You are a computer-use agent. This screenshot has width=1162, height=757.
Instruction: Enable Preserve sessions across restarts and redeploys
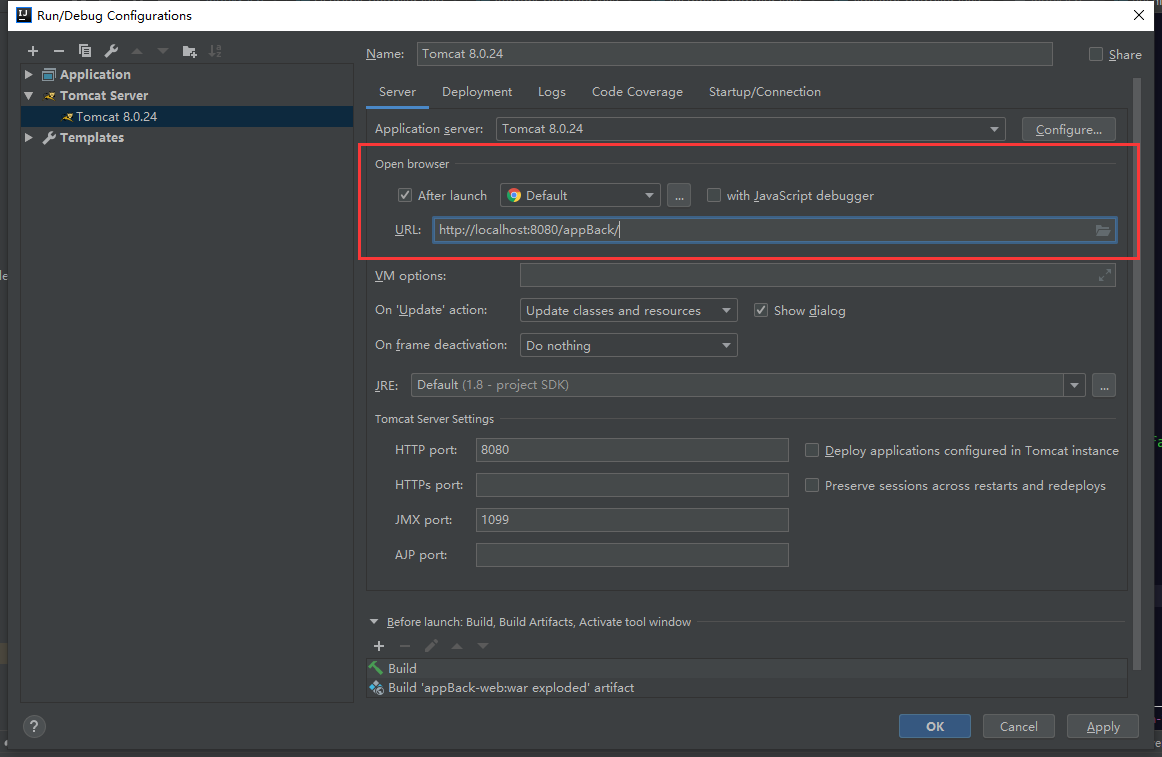click(x=812, y=485)
